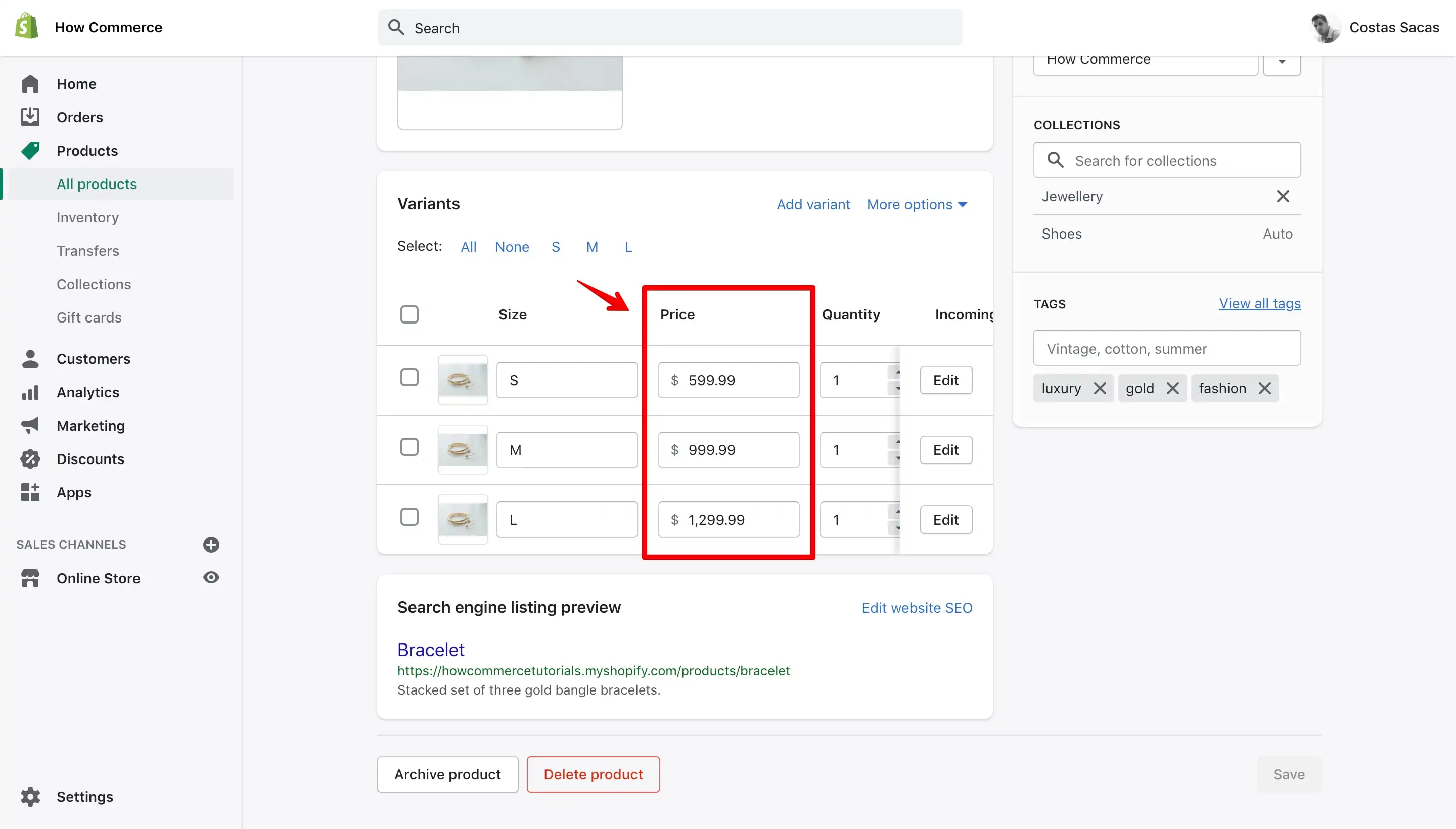Screen dimensions: 1456x829
Task: Click the magnifier icon in the top search bar
Action: point(396,27)
